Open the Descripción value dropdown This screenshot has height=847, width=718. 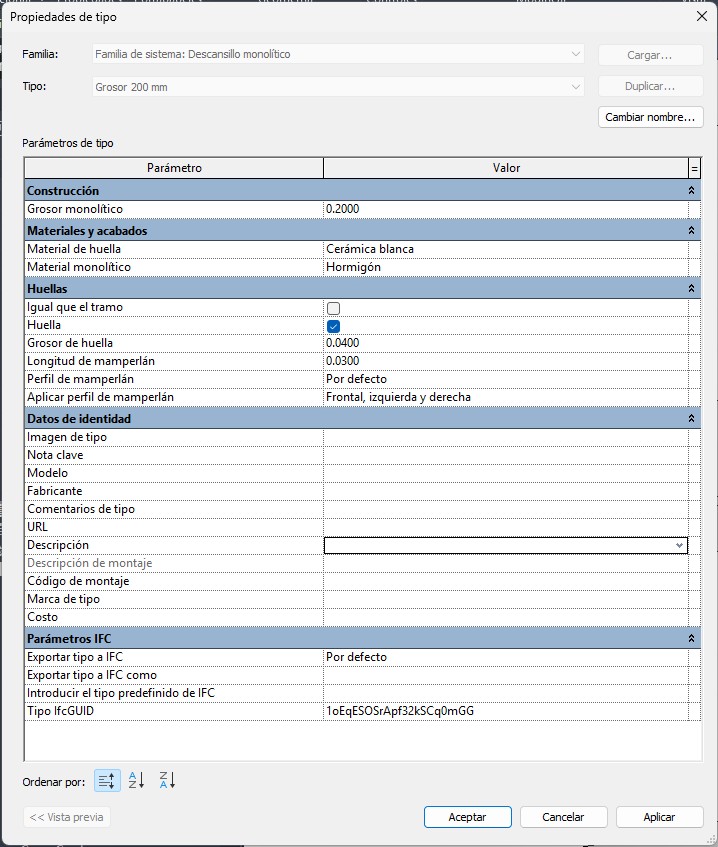(x=680, y=546)
